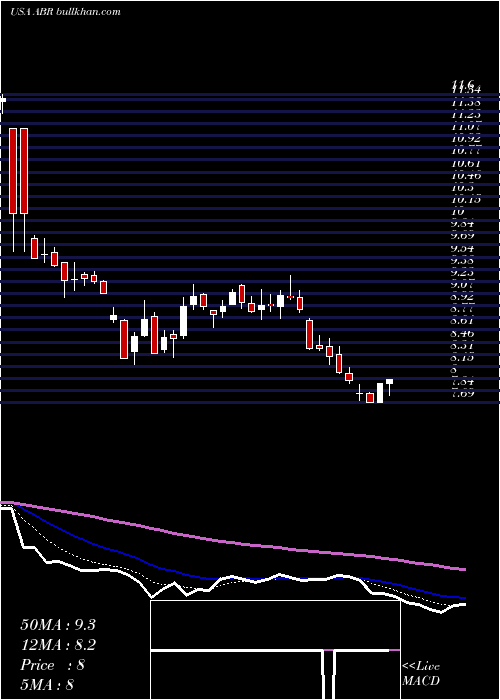
Task: Click the USA ABR ticker label
Action: (32, 12)
